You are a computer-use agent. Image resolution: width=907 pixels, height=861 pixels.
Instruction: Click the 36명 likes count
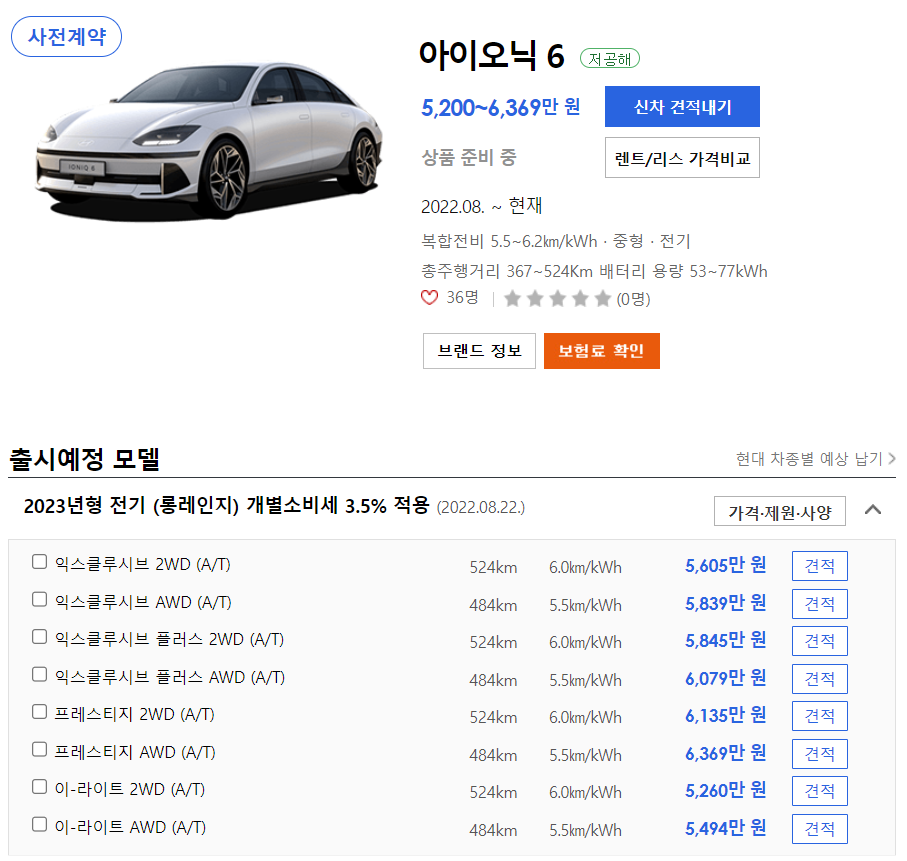(463, 298)
